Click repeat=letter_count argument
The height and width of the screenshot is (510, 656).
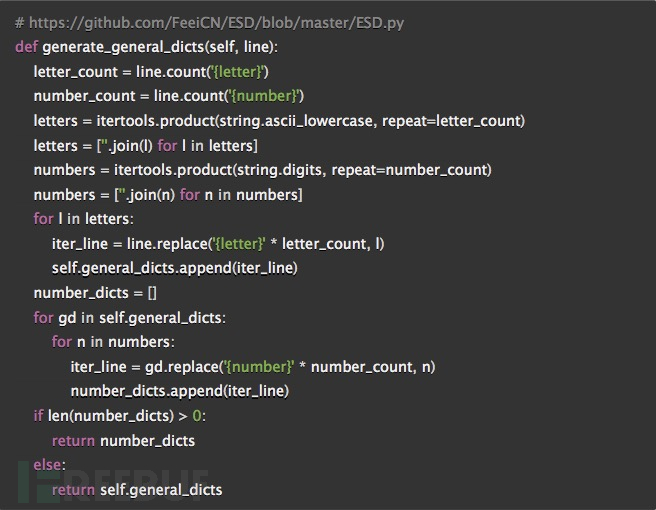(x=451, y=121)
